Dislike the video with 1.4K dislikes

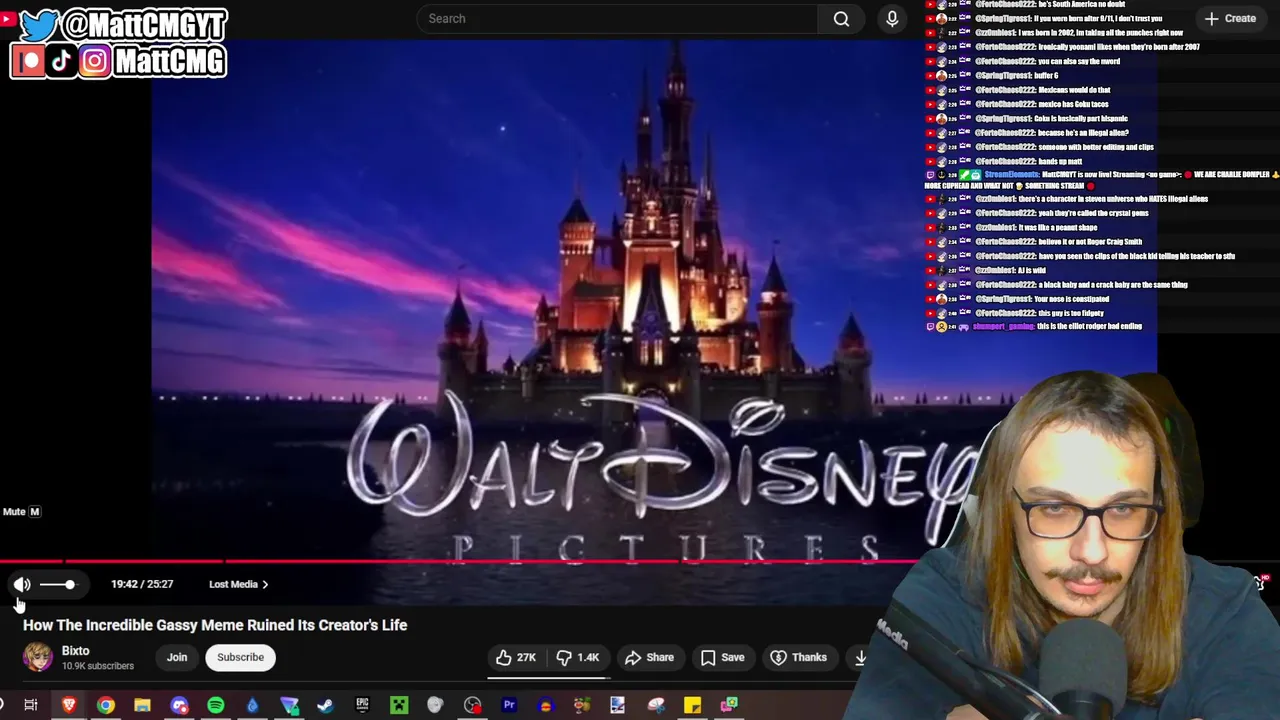tap(578, 657)
